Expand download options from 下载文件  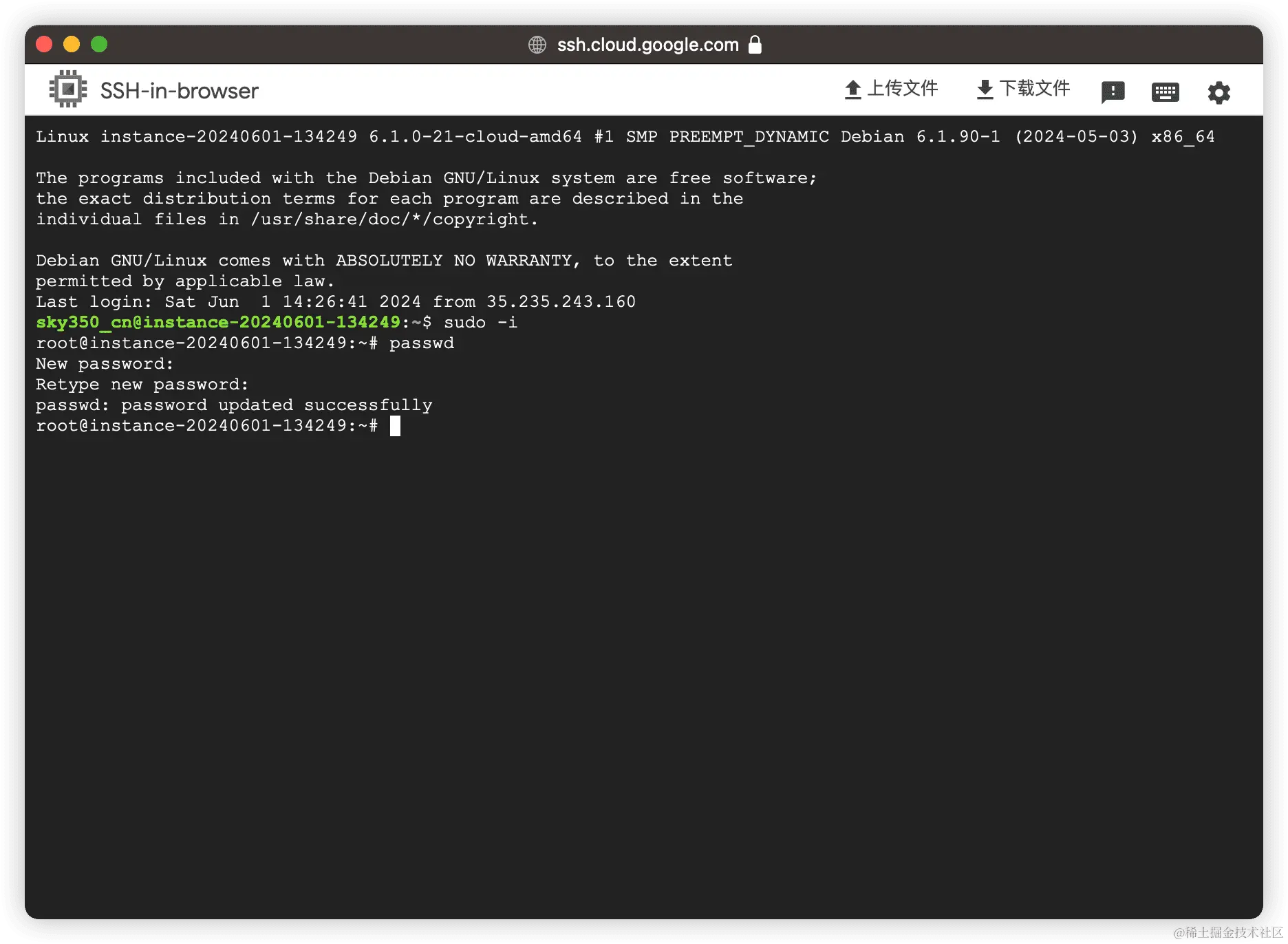(1021, 89)
